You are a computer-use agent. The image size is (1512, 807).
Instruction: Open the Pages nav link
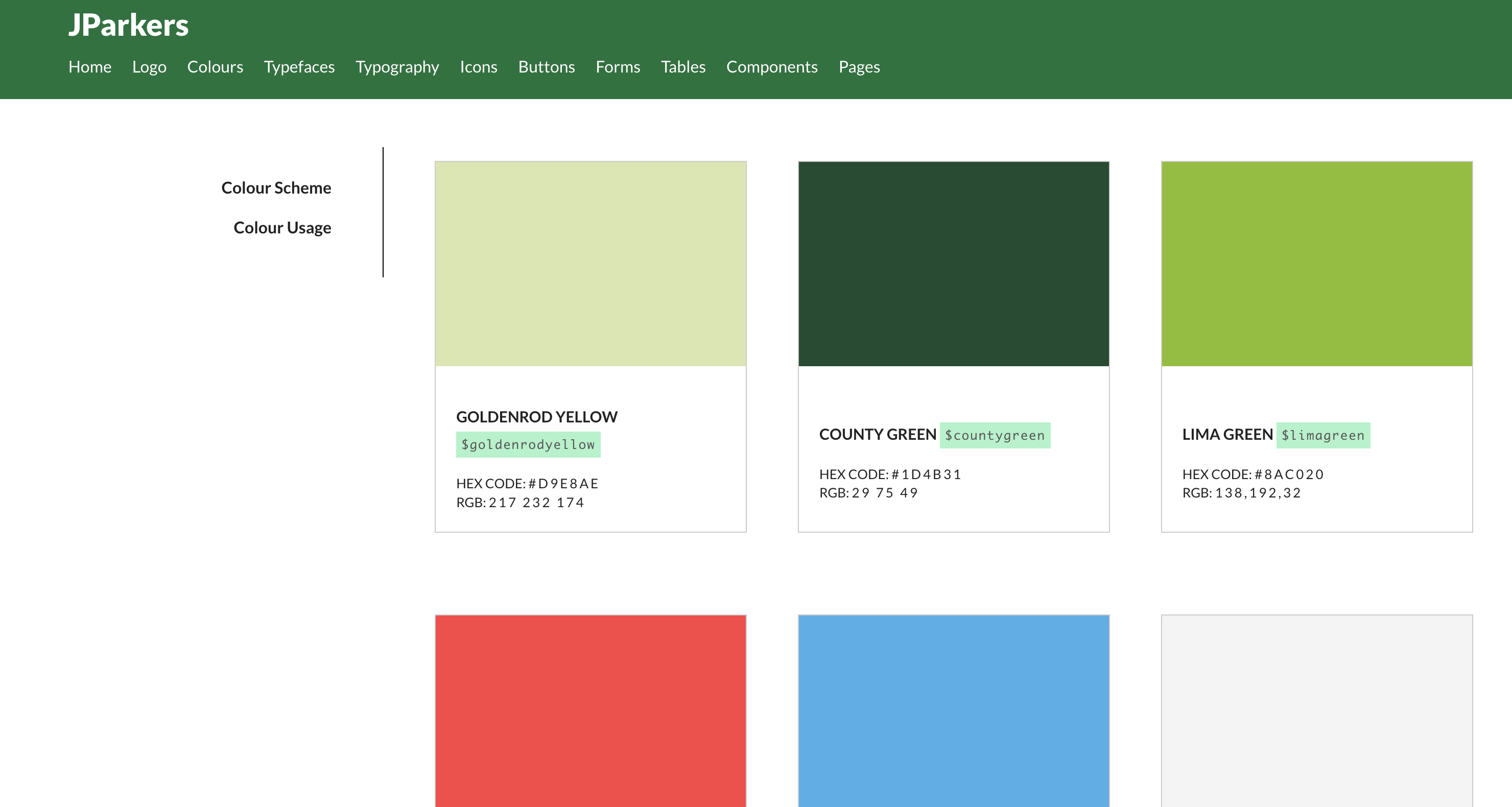859,67
